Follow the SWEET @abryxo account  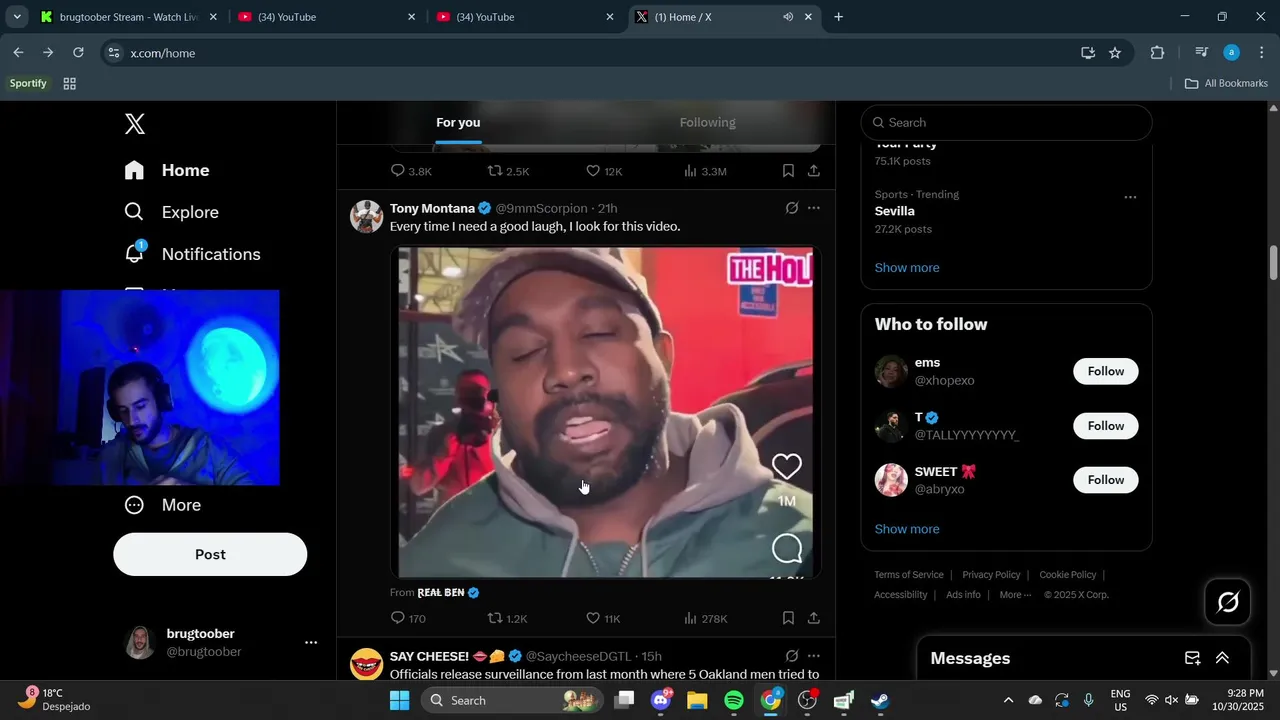(x=1106, y=480)
